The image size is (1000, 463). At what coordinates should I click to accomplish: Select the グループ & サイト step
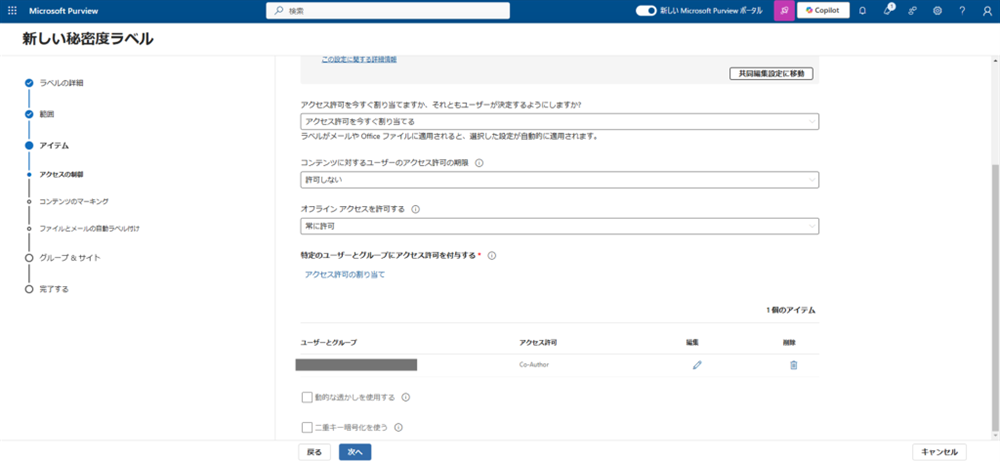point(70,258)
